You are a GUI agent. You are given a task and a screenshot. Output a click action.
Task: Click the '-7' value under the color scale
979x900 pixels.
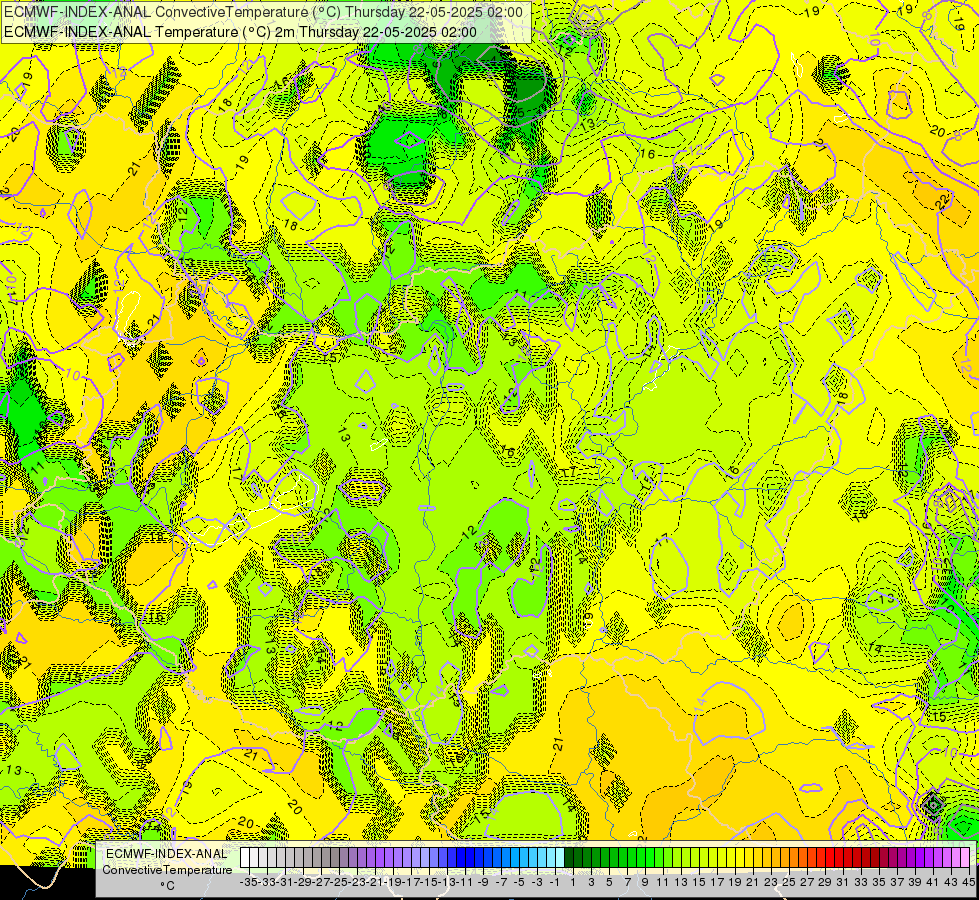[501, 882]
